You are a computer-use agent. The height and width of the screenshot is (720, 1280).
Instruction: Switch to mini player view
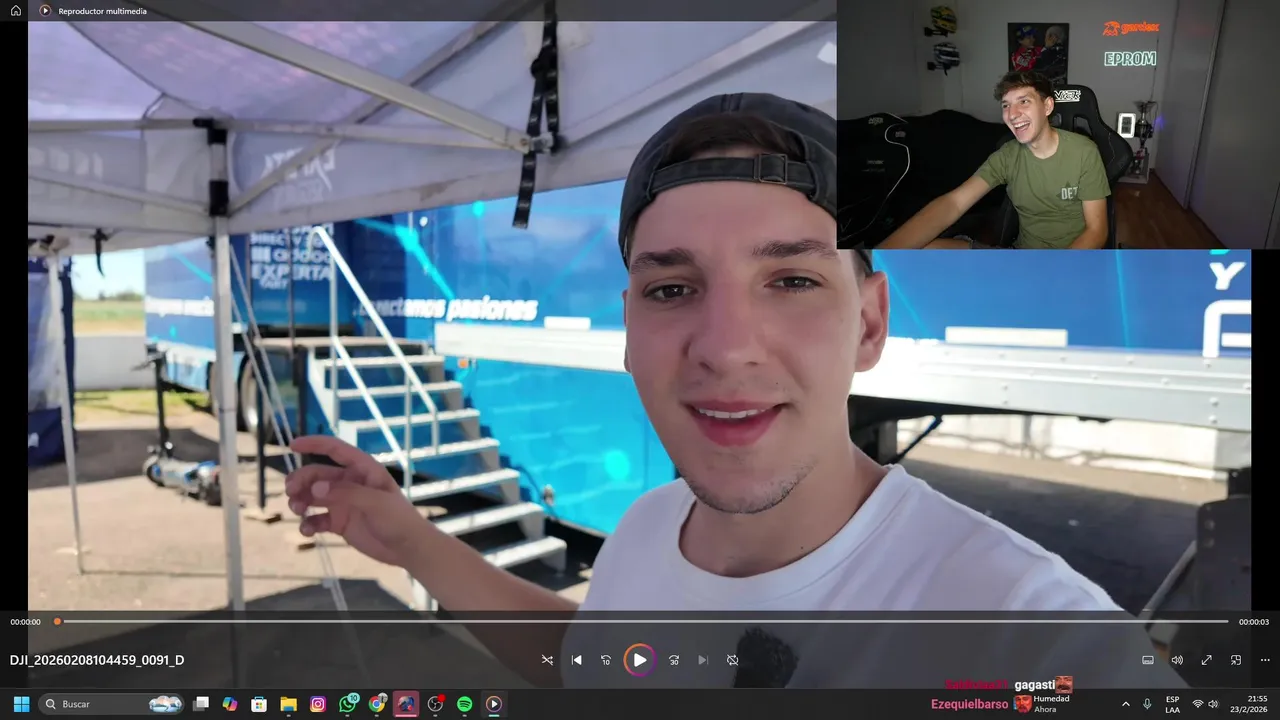coord(1236,660)
